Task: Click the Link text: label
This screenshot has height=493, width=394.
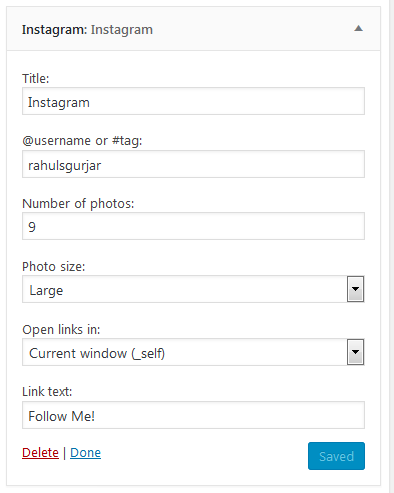Action: tap(47, 392)
